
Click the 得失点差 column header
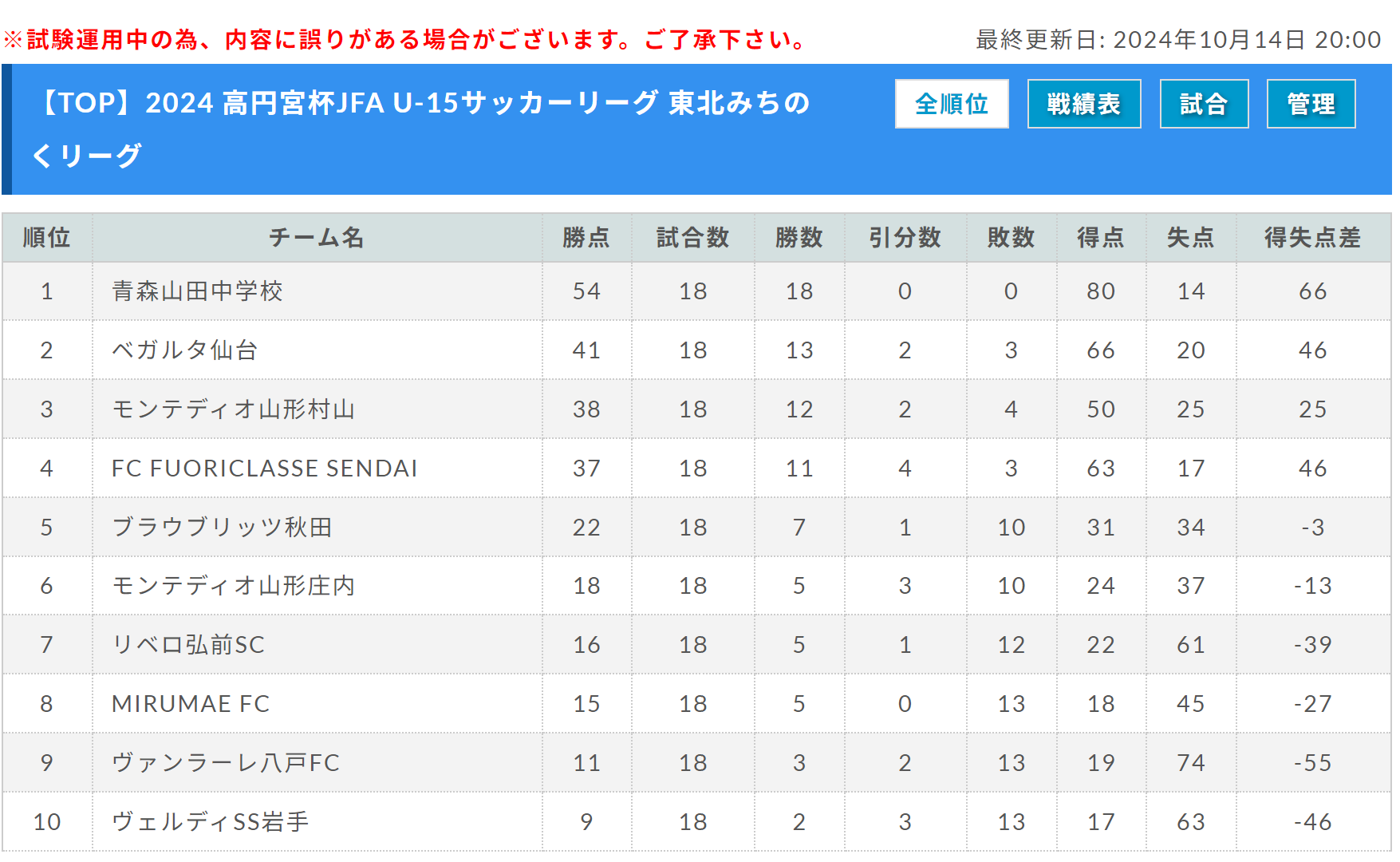(x=1313, y=238)
